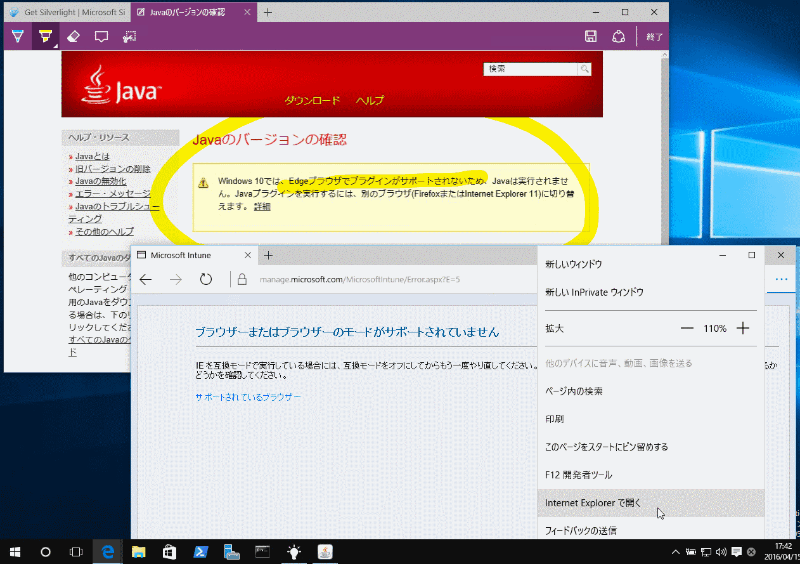Open 旧バージョンの削除 sidebar link

[x=113, y=168]
